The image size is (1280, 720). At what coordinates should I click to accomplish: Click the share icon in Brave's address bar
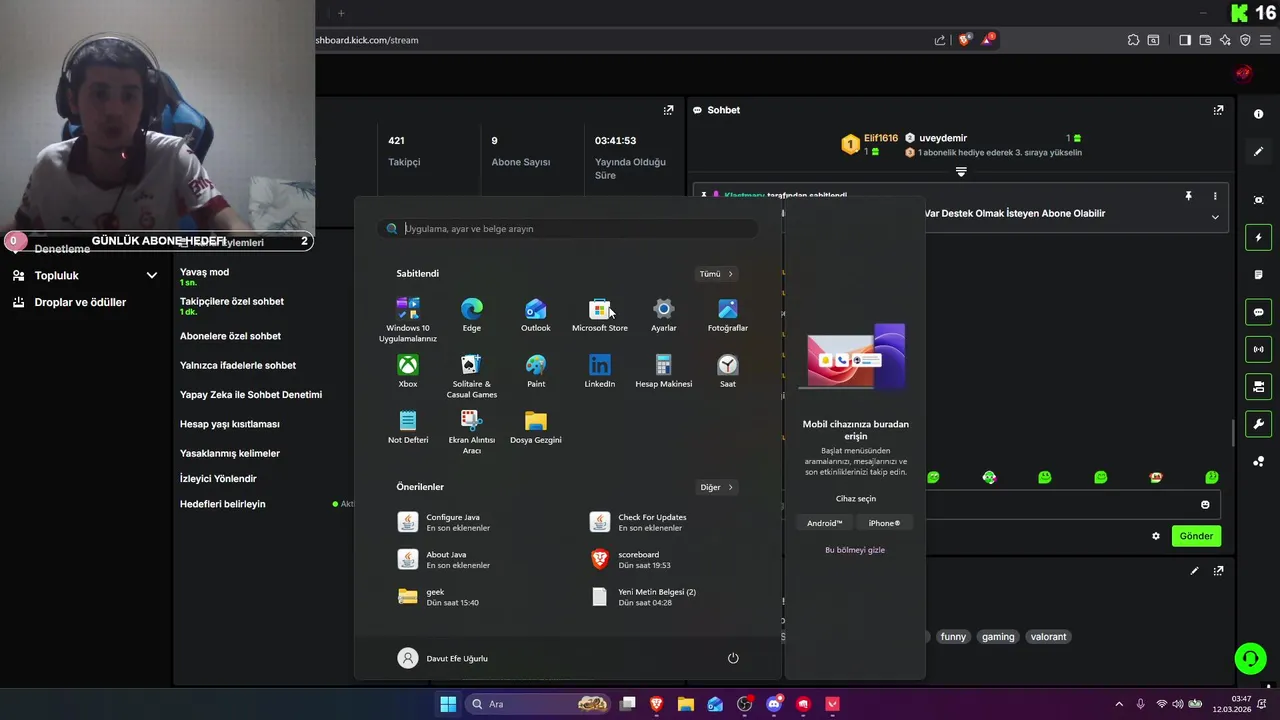(x=940, y=40)
